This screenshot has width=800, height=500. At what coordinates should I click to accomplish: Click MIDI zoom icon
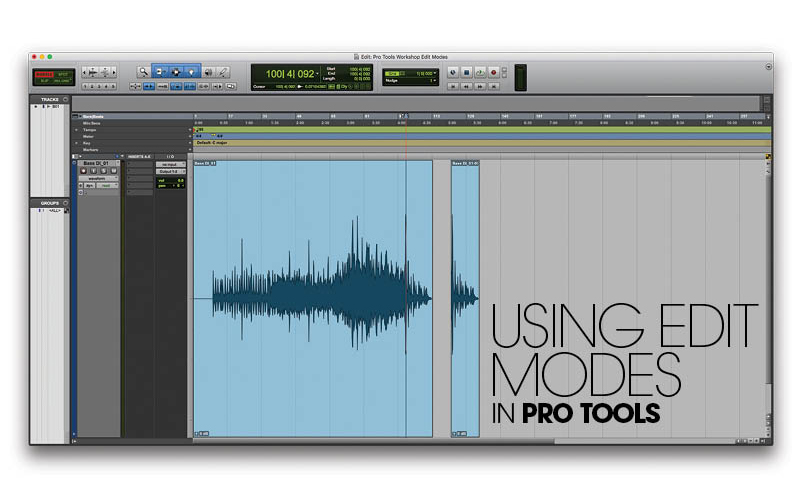click(105, 72)
